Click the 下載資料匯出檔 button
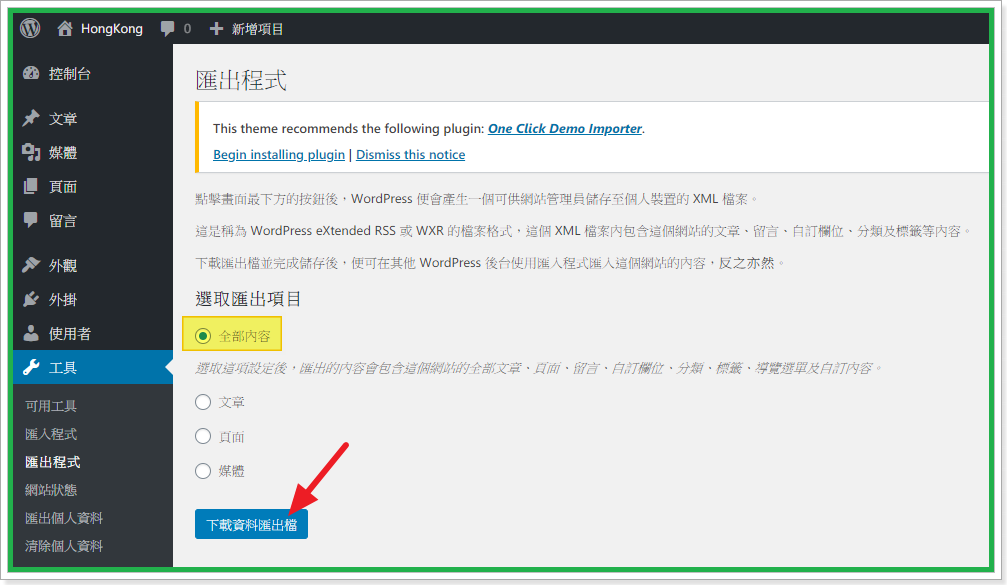This screenshot has height=585, width=1007. coord(251,525)
